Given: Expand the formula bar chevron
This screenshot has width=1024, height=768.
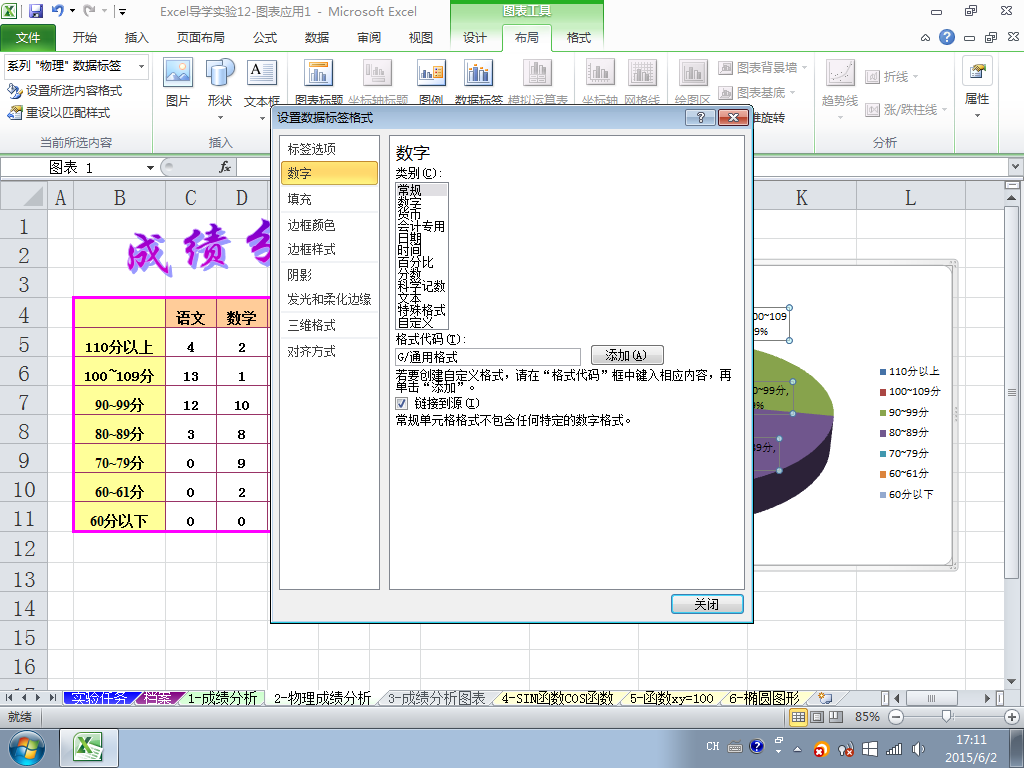Looking at the screenshot, I should (1016, 167).
